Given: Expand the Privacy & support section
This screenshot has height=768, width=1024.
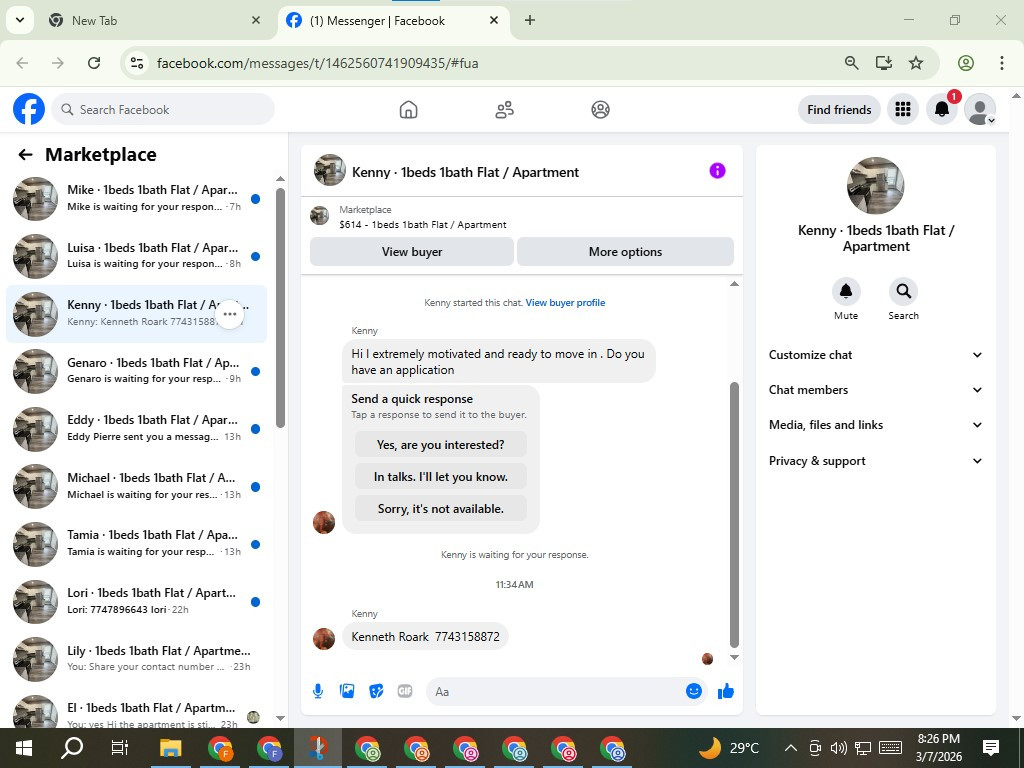Looking at the screenshot, I should (875, 461).
